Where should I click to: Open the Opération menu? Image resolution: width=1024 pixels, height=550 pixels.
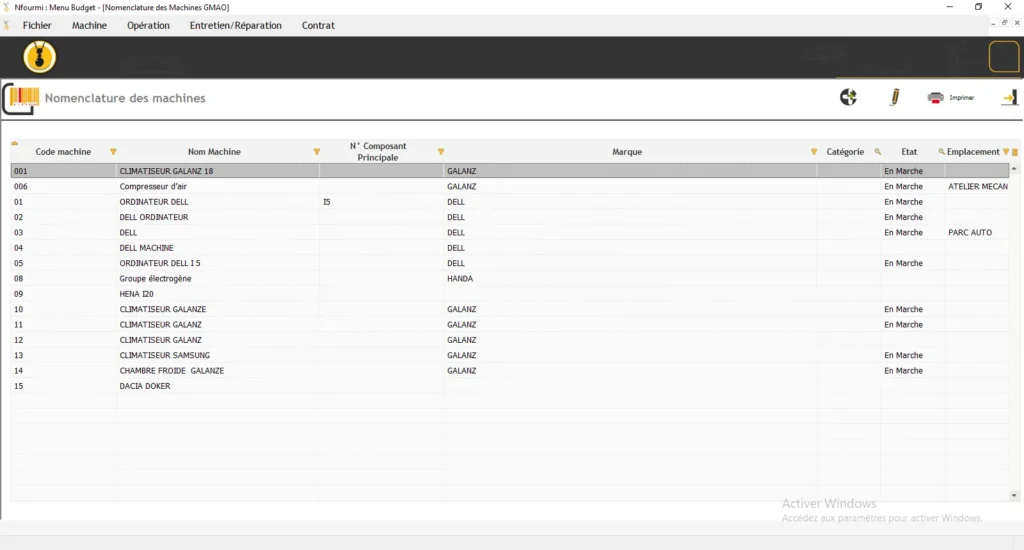(x=148, y=25)
